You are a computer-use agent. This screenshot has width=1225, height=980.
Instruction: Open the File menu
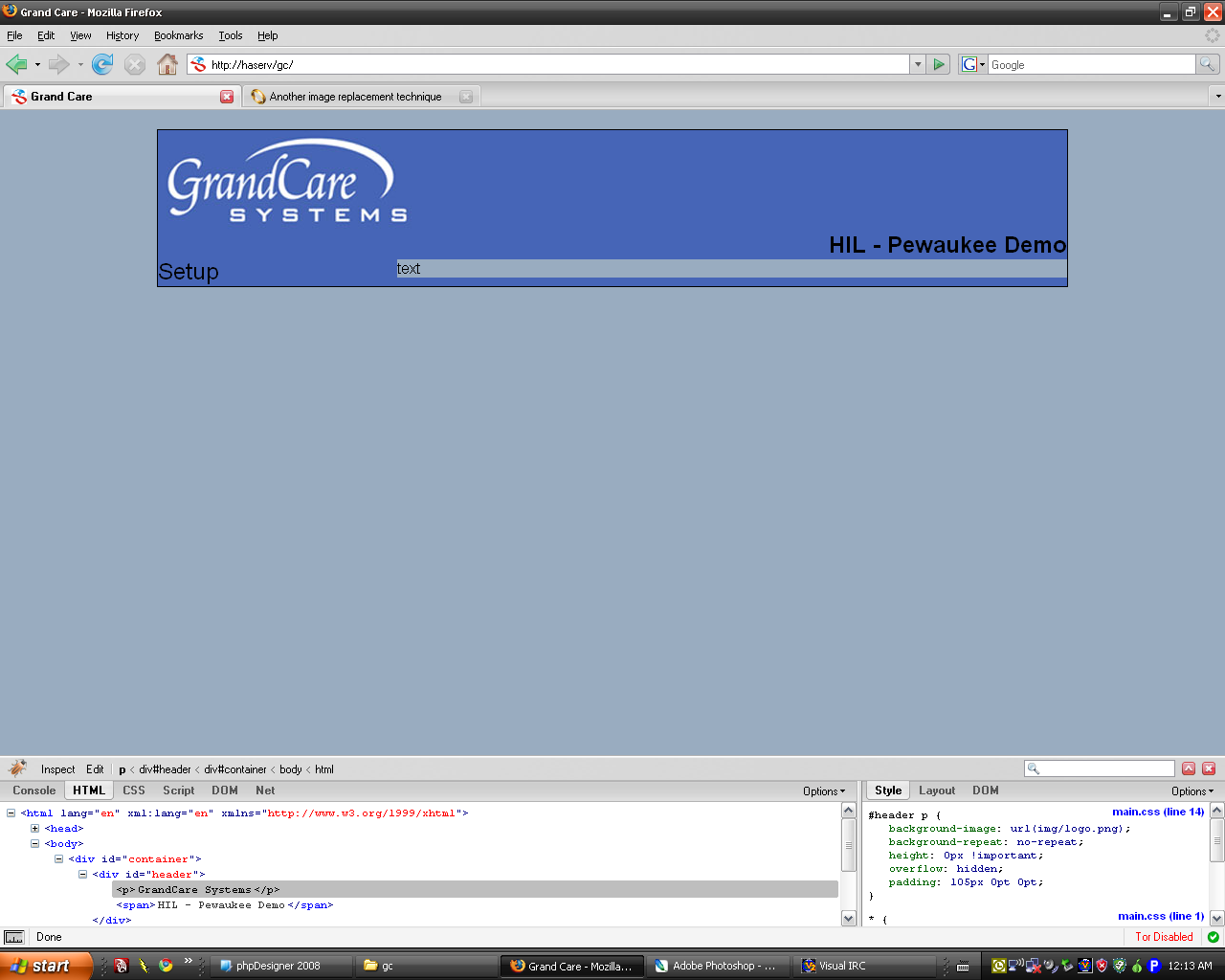14,35
